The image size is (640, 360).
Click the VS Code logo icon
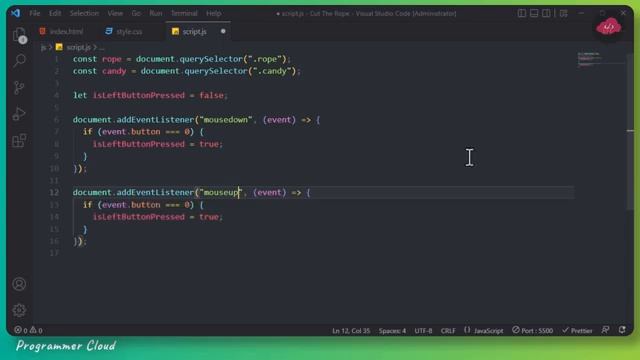(x=16, y=13)
